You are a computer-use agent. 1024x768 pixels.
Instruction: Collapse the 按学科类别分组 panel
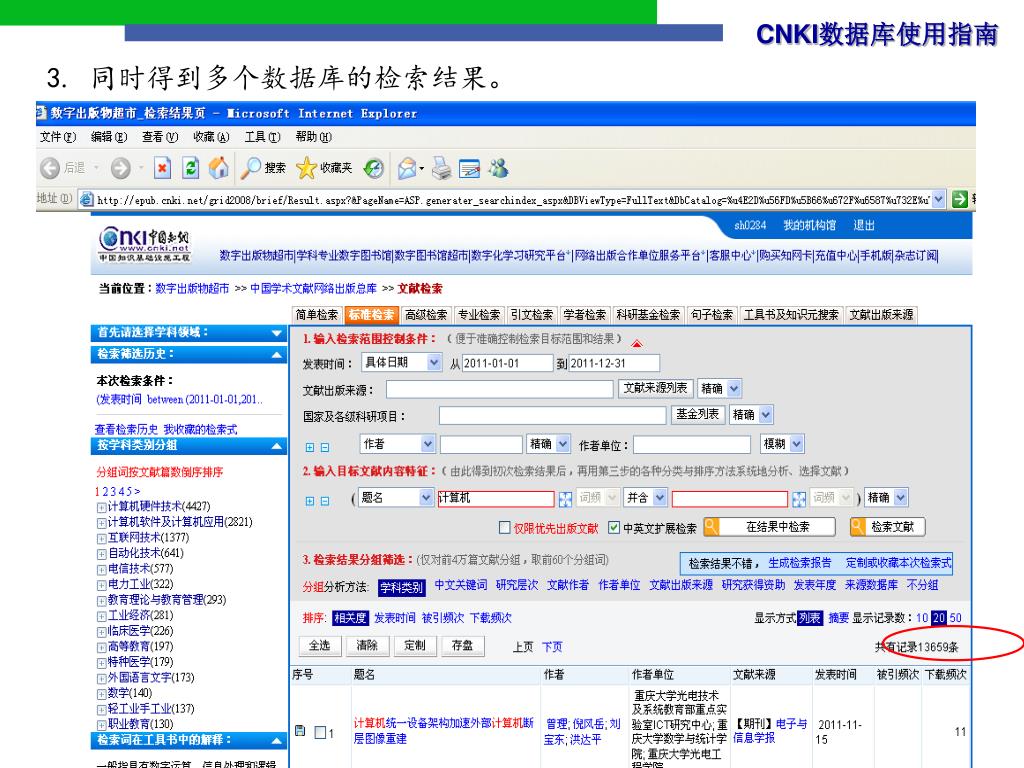[277, 446]
